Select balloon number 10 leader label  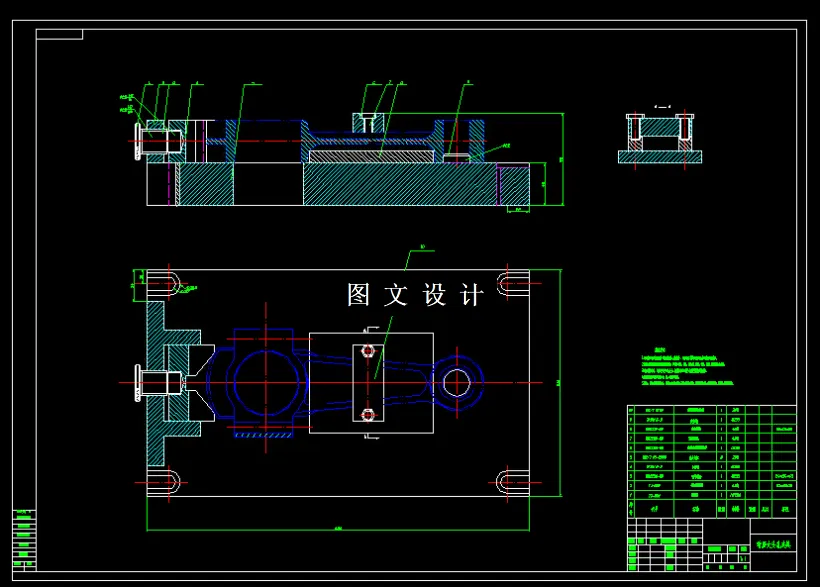[x=423, y=247]
